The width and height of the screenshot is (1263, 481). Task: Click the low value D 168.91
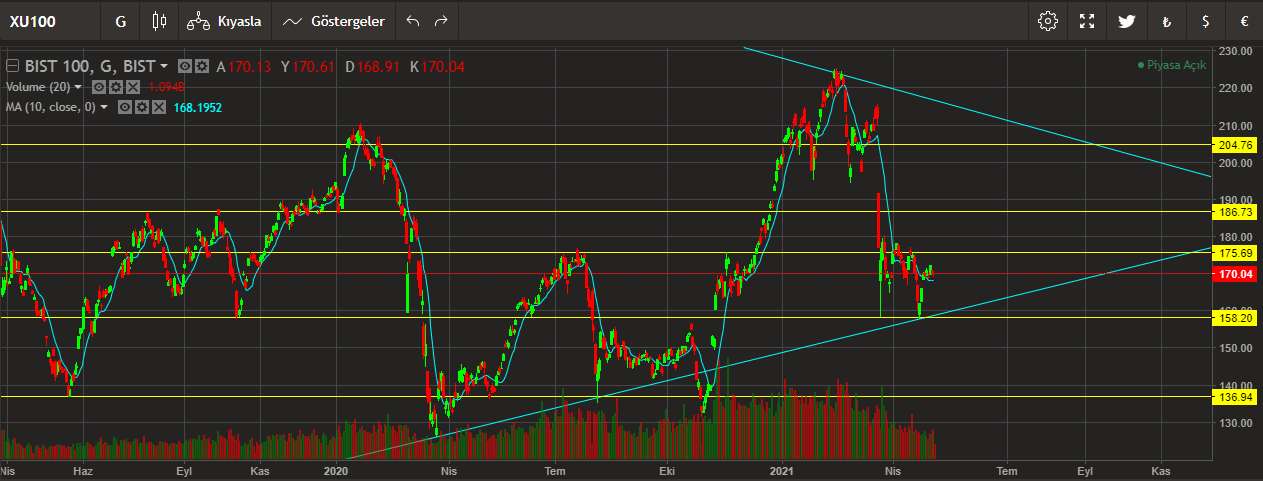(372, 67)
